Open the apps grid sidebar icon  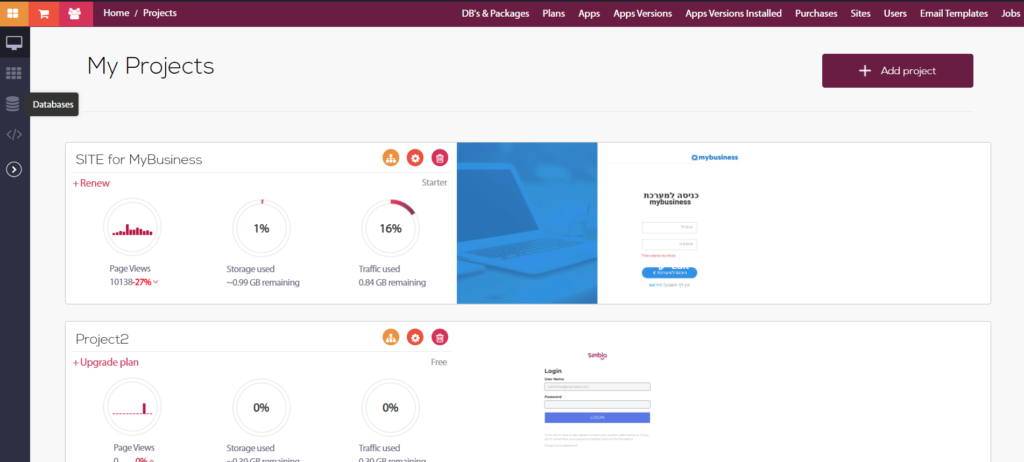coord(14,73)
